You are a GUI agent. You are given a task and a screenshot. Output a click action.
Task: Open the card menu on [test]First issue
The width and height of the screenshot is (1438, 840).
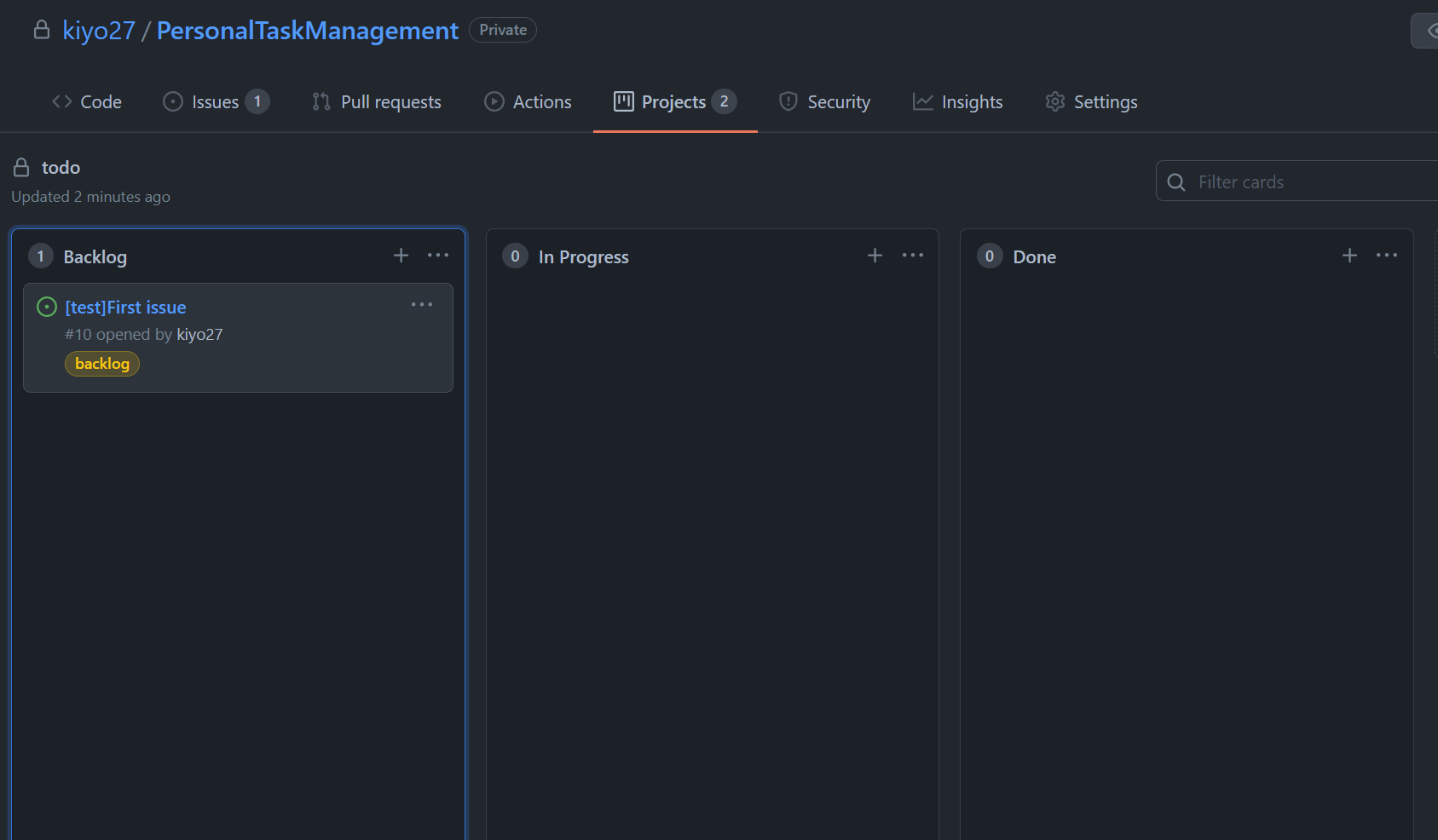pyautogui.click(x=422, y=304)
